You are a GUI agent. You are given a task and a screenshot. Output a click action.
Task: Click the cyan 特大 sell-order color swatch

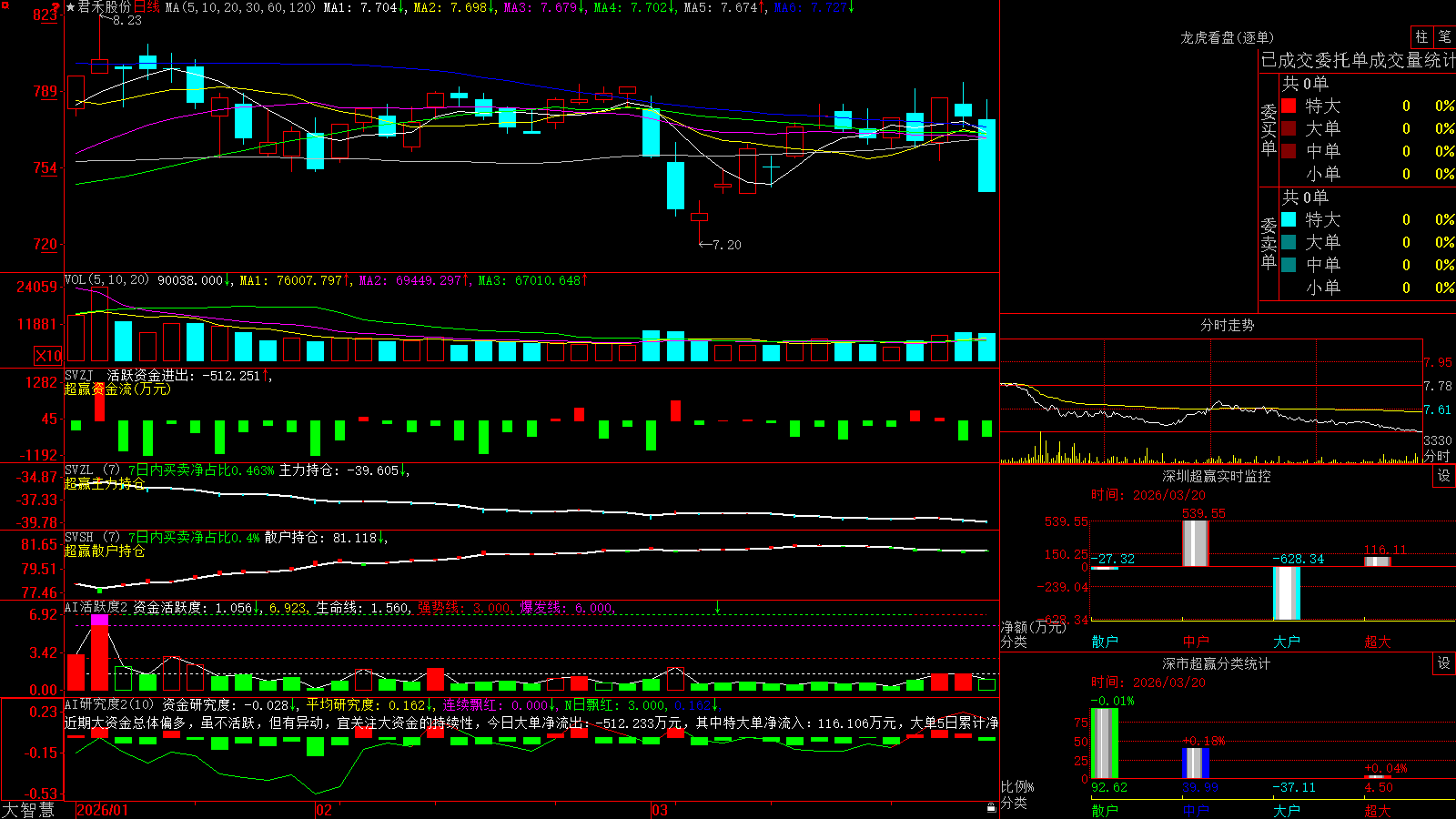click(x=1289, y=219)
